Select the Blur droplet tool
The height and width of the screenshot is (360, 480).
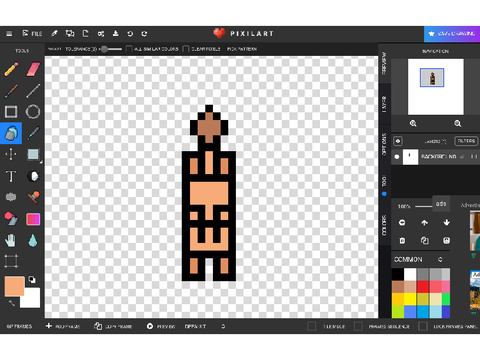(x=33, y=240)
